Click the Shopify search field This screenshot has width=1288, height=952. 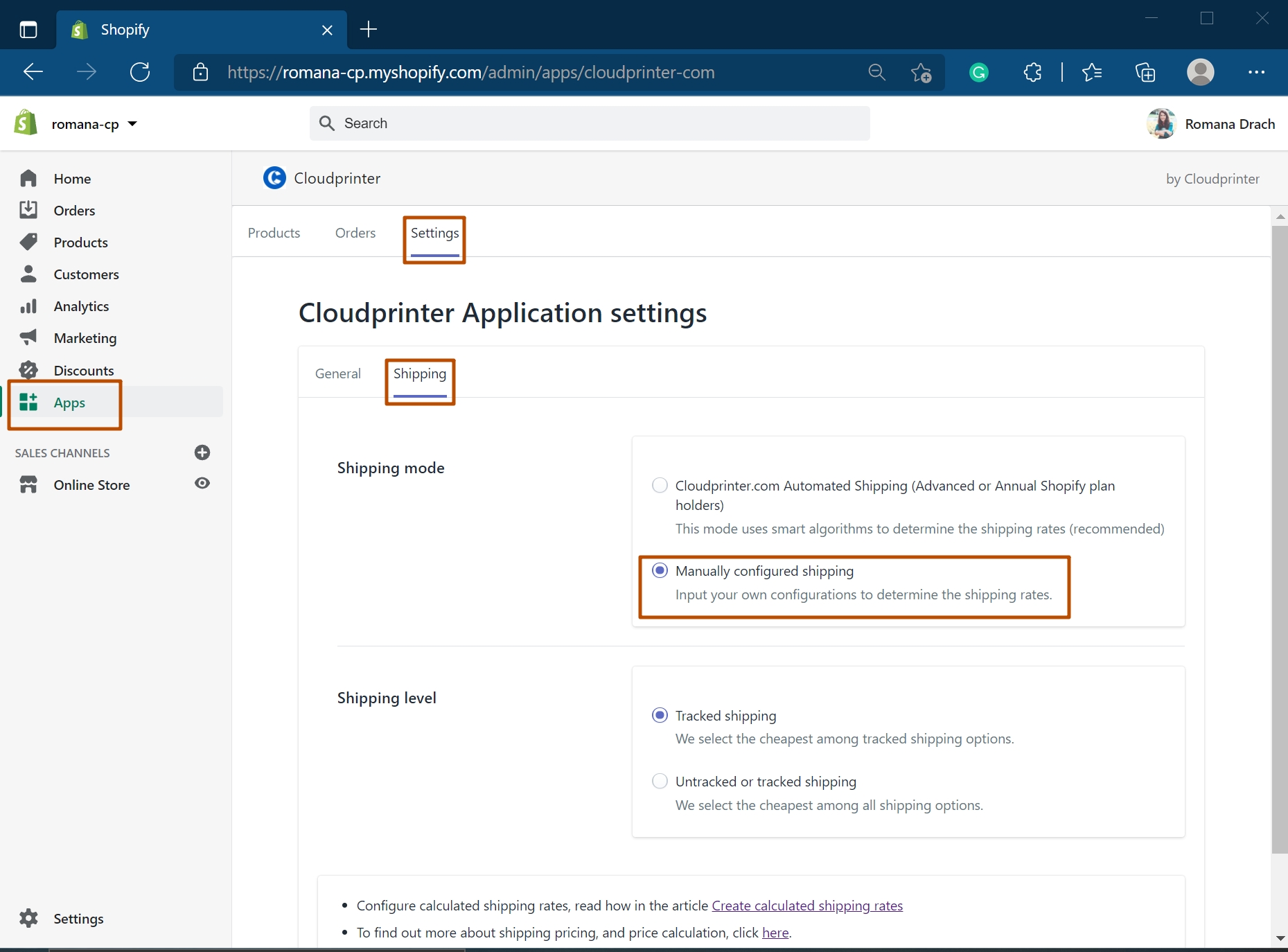[x=590, y=123]
